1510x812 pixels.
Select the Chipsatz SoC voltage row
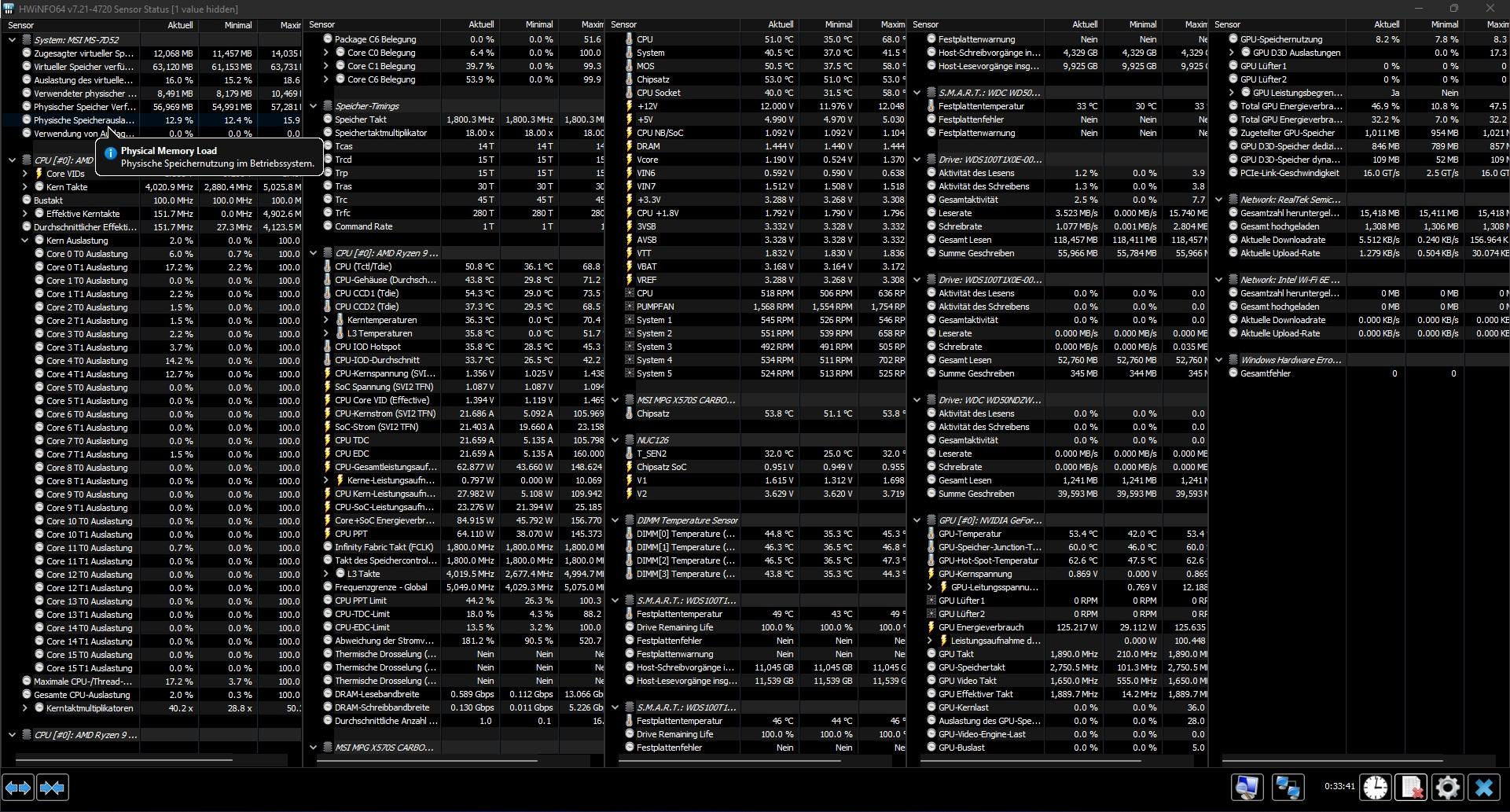[756, 467]
